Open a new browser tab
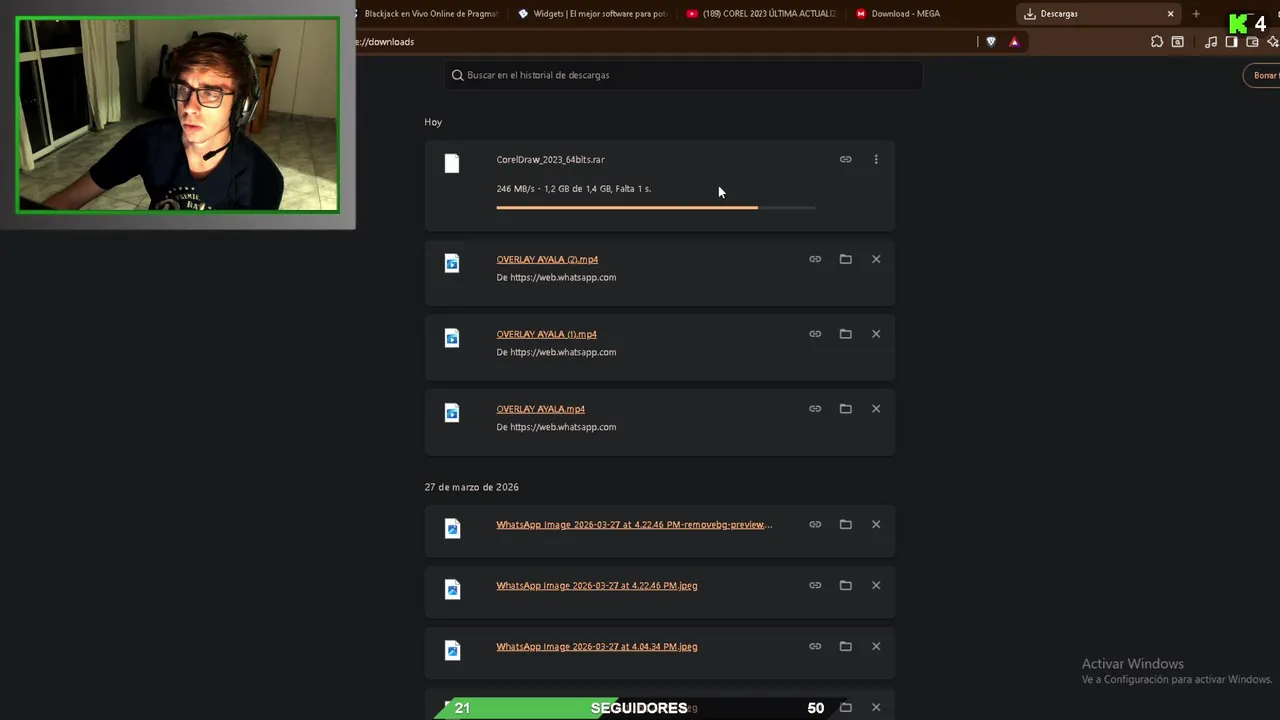The image size is (1280, 720). (x=1196, y=14)
